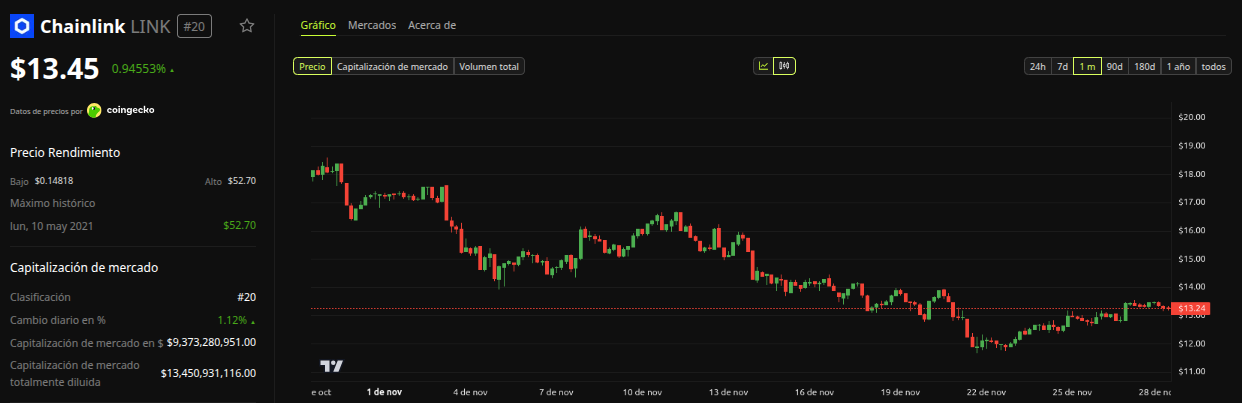Image resolution: width=1242 pixels, height=403 pixels.
Task: Click the Precio Rendimiento heading
Action: pyautogui.click(x=65, y=153)
